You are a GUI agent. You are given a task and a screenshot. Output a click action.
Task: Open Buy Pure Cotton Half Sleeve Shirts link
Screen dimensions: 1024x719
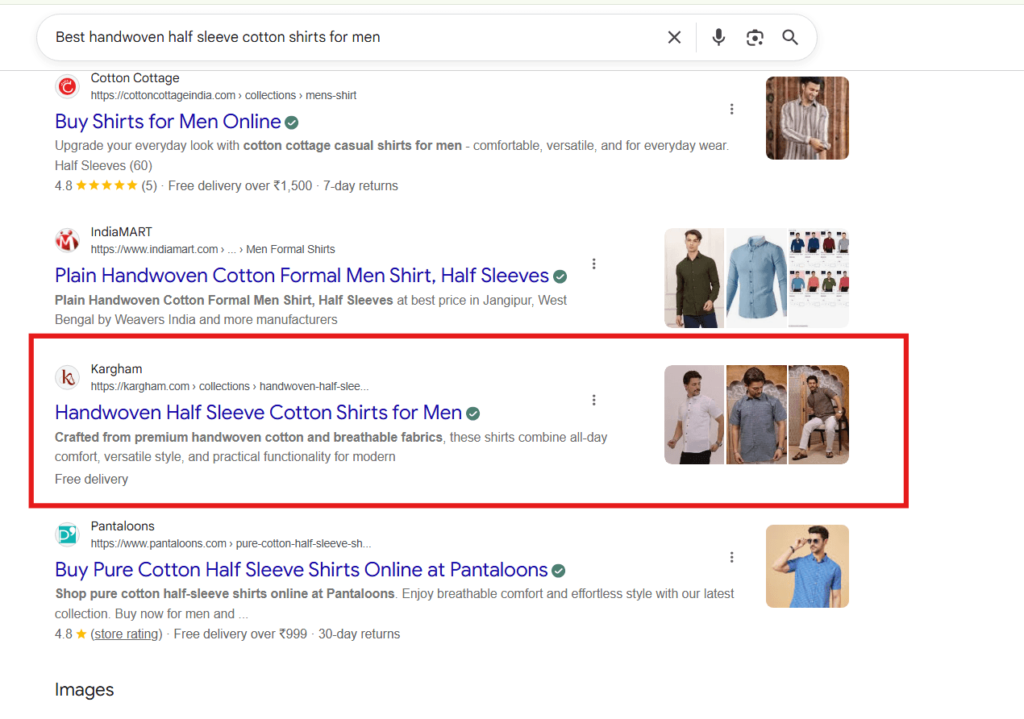301,569
